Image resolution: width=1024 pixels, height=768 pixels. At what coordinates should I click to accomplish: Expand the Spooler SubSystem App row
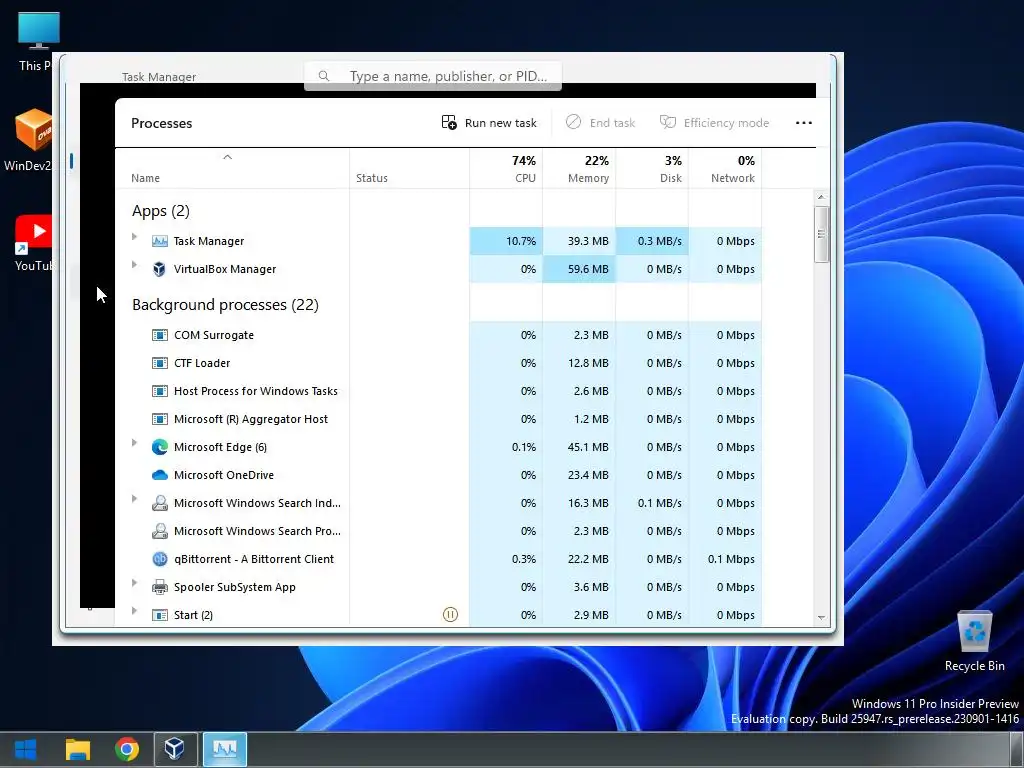pyautogui.click(x=135, y=583)
